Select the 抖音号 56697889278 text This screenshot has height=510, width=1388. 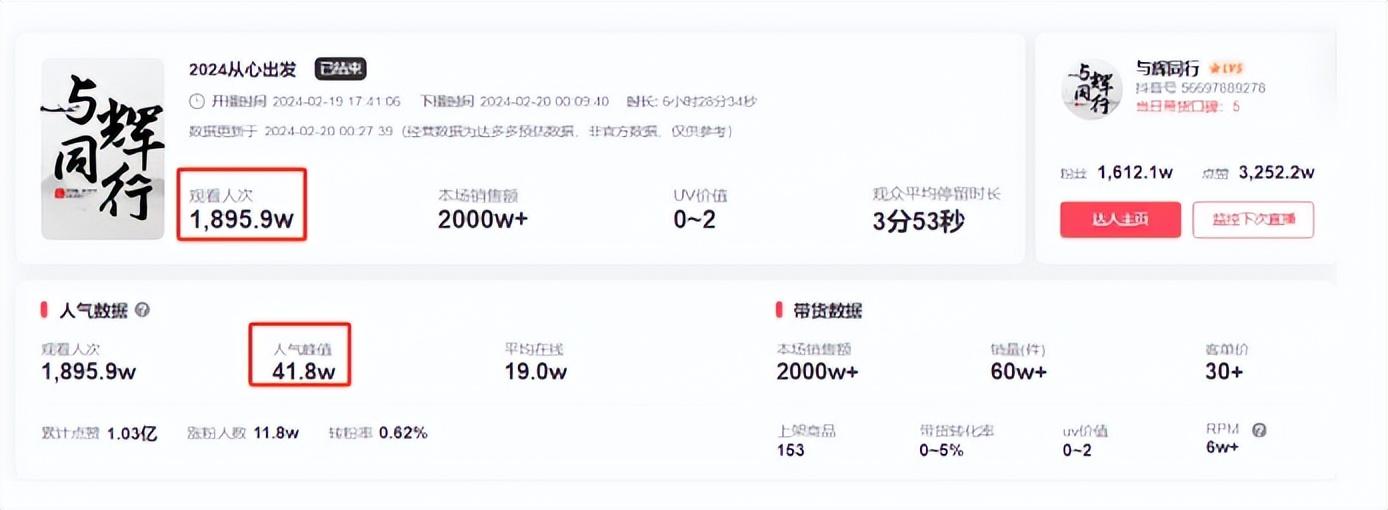click(1200, 88)
